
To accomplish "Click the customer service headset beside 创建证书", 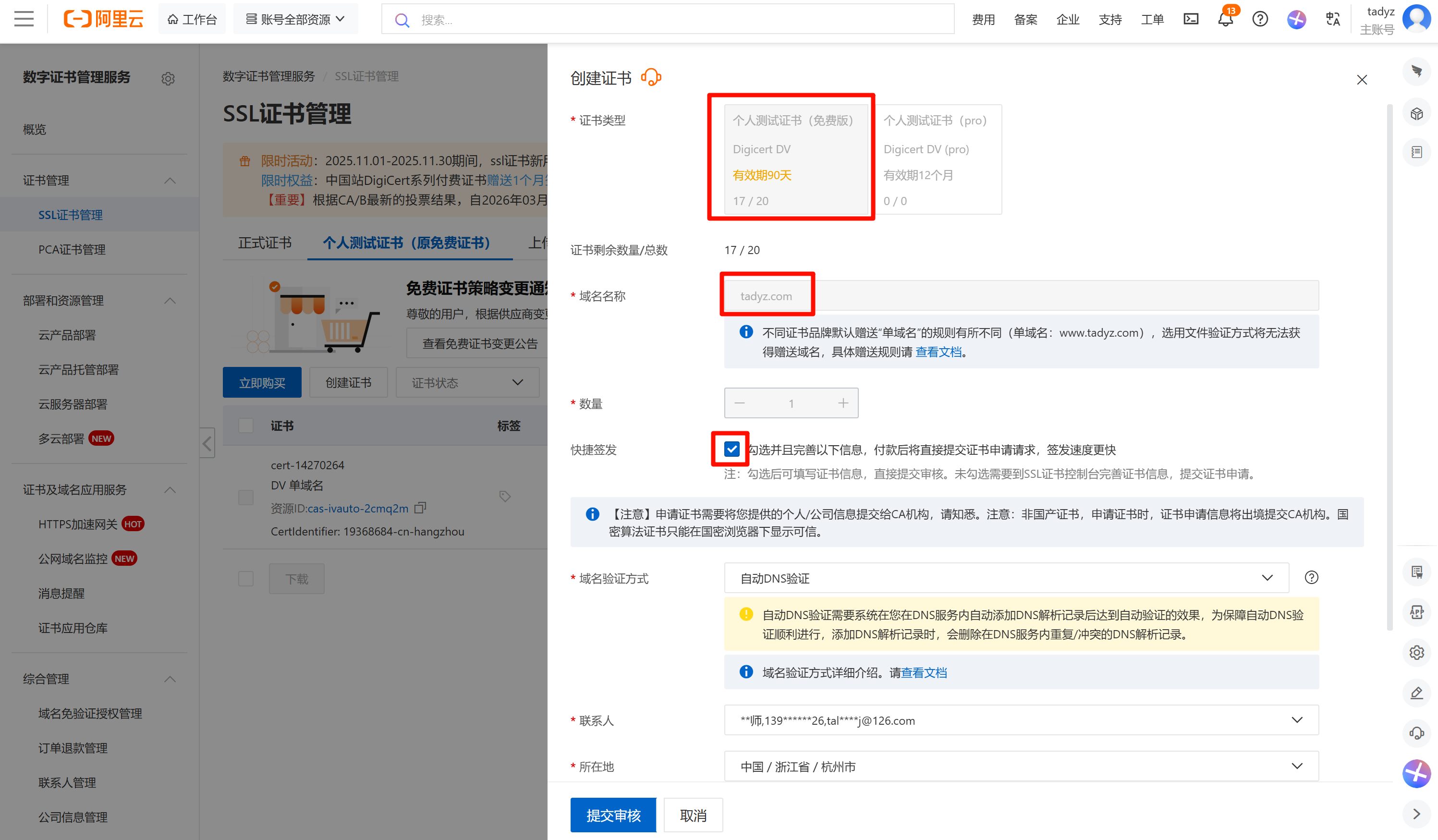I will click(x=651, y=77).
